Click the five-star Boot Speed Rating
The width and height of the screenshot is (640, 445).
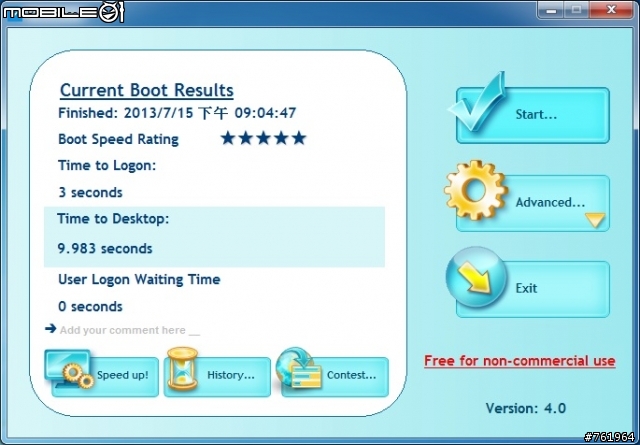coord(263,138)
